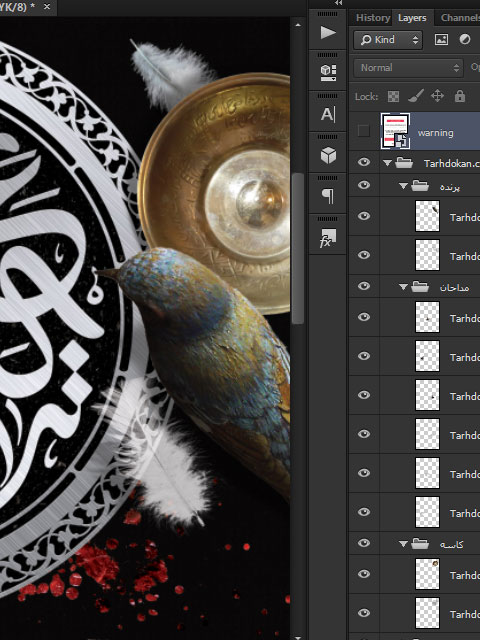Hide the Tarhdokan group
This screenshot has height=640, width=480.
(x=364, y=162)
